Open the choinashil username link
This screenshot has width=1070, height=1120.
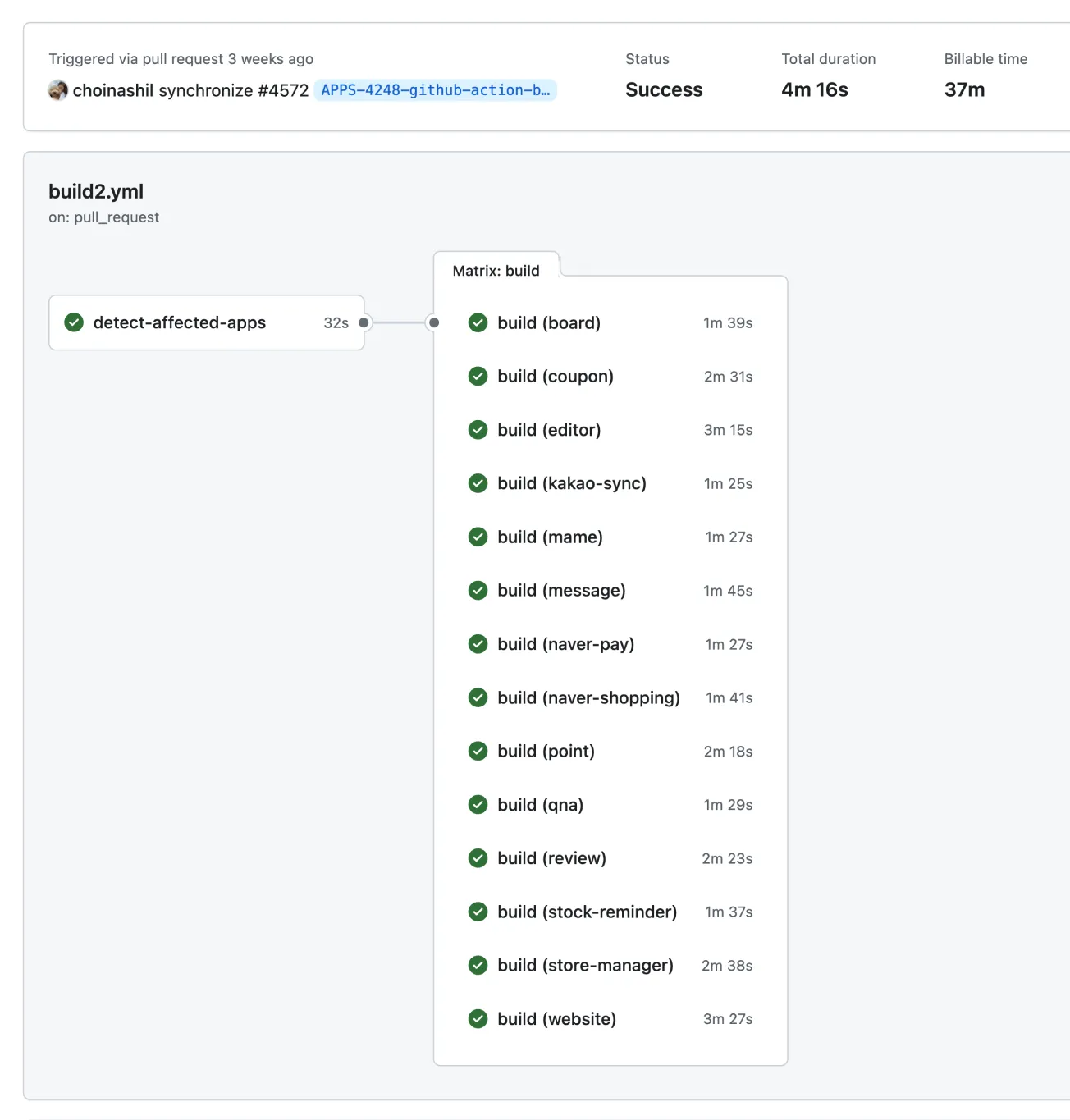[x=113, y=90]
